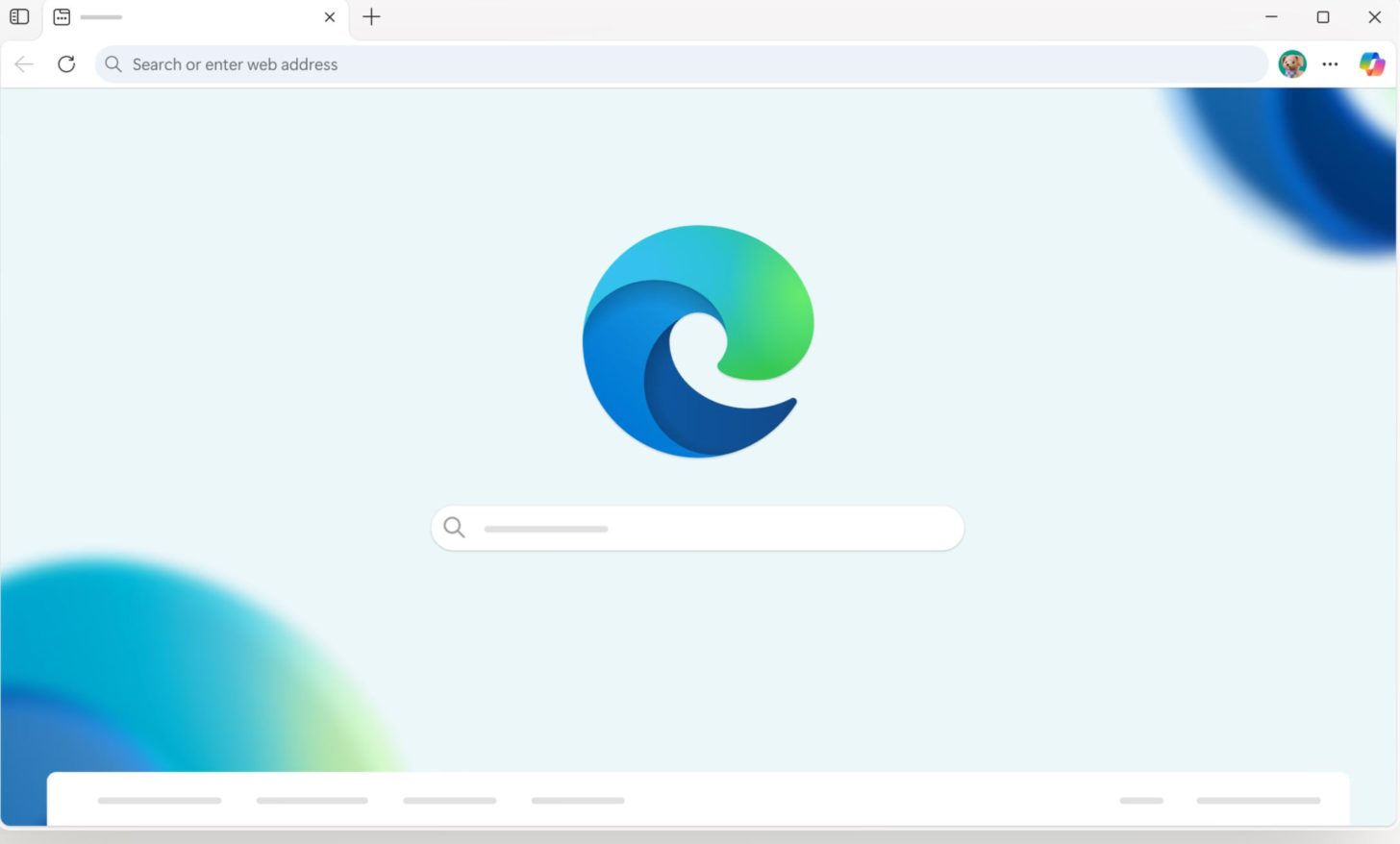Close the current tab with the X

330,17
